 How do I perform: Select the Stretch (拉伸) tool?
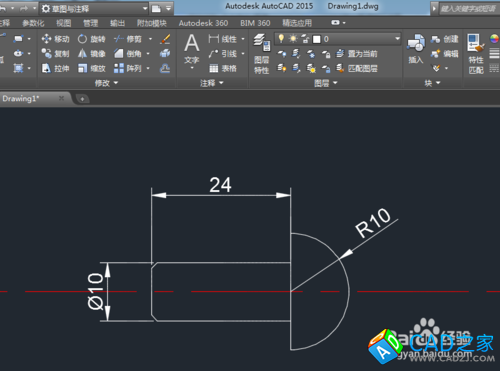(x=55, y=68)
